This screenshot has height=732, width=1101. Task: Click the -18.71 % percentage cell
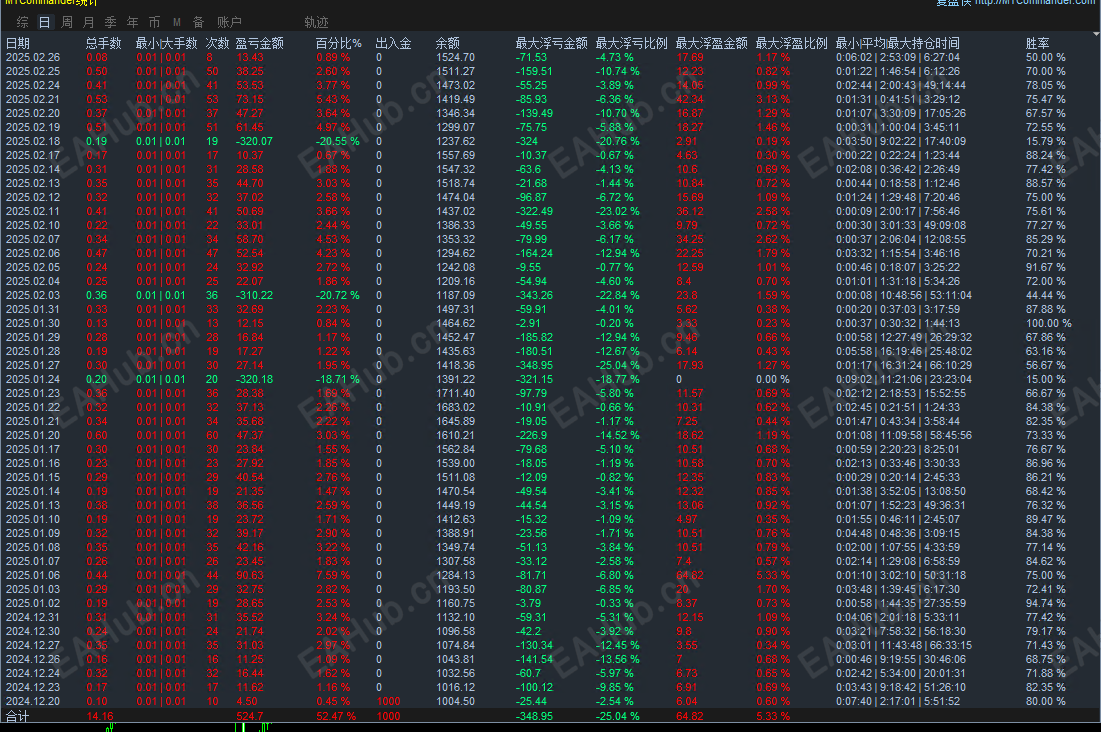338,379
